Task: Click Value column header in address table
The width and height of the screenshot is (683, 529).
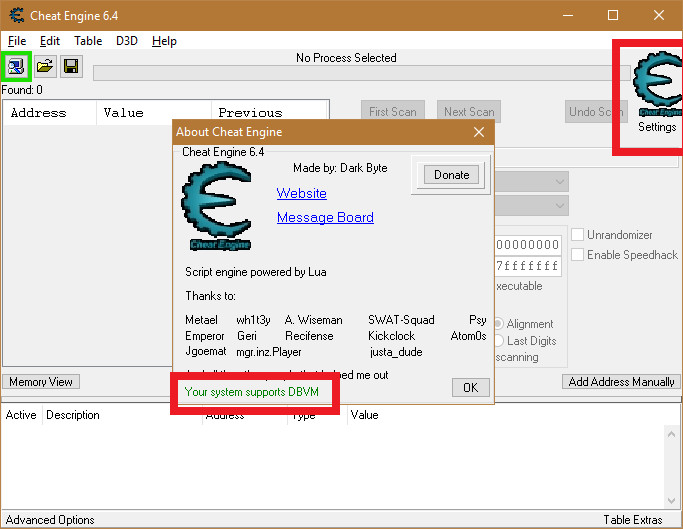Action: pyautogui.click(x=365, y=415)
